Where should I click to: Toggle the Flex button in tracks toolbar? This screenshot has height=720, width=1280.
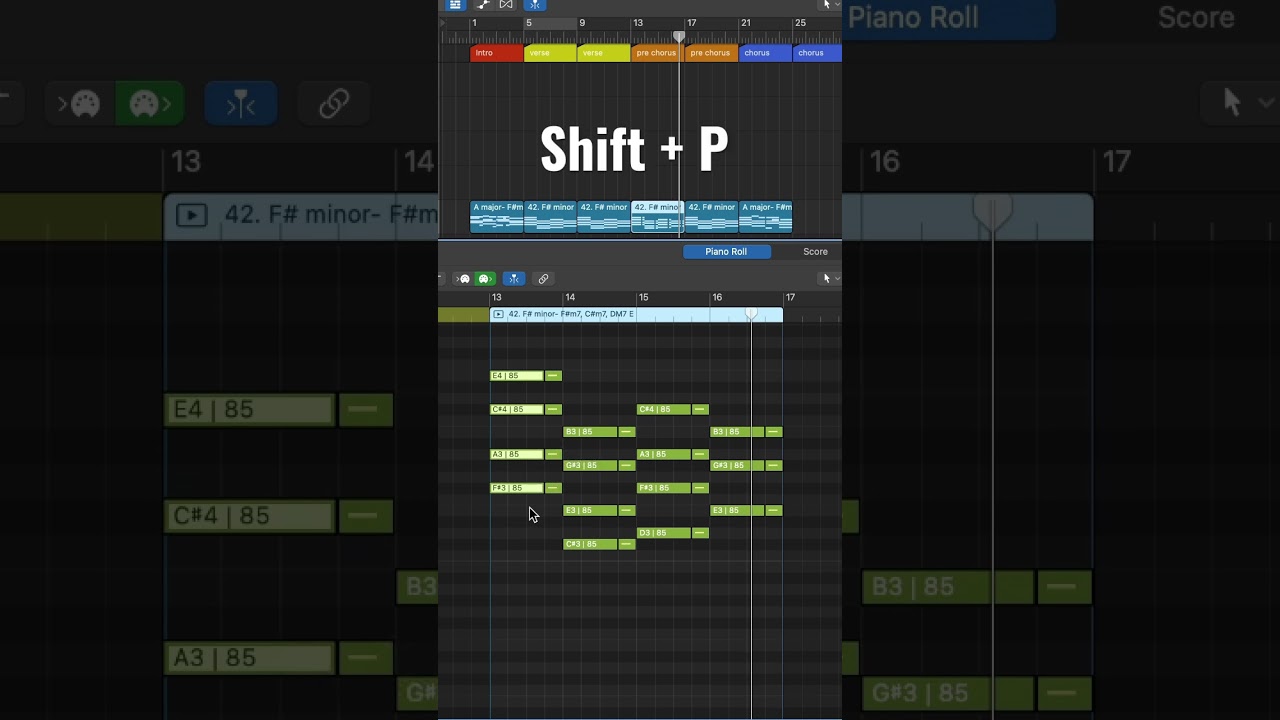point(506,5)
